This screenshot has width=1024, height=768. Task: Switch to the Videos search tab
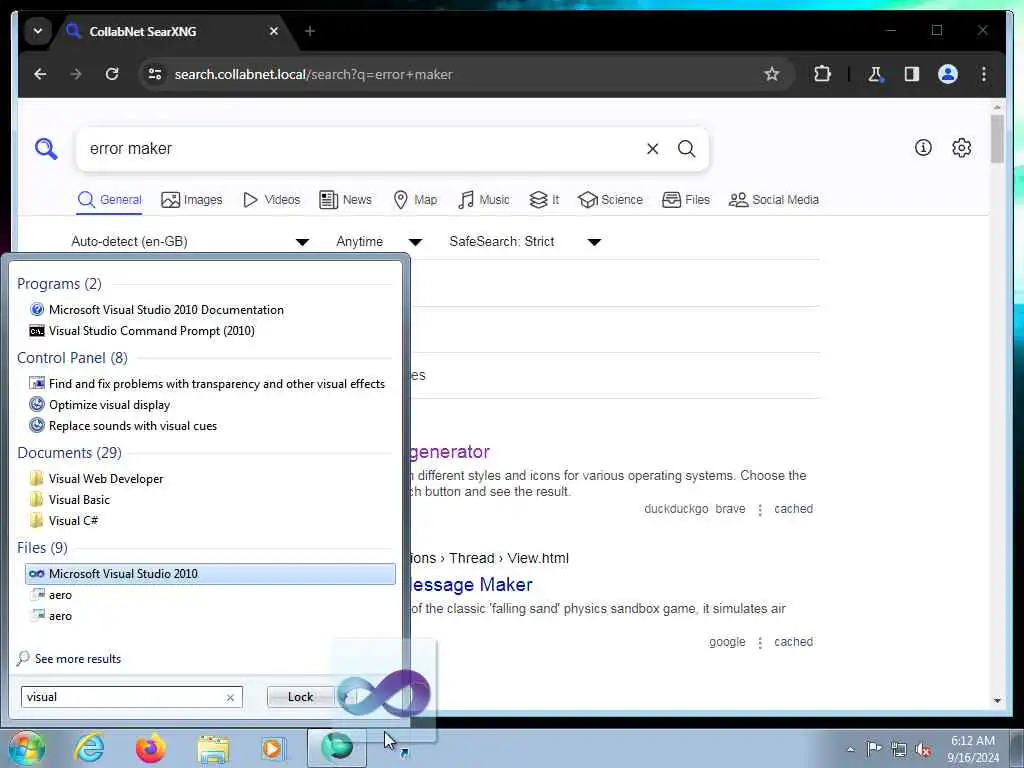[x=271, y=200]
